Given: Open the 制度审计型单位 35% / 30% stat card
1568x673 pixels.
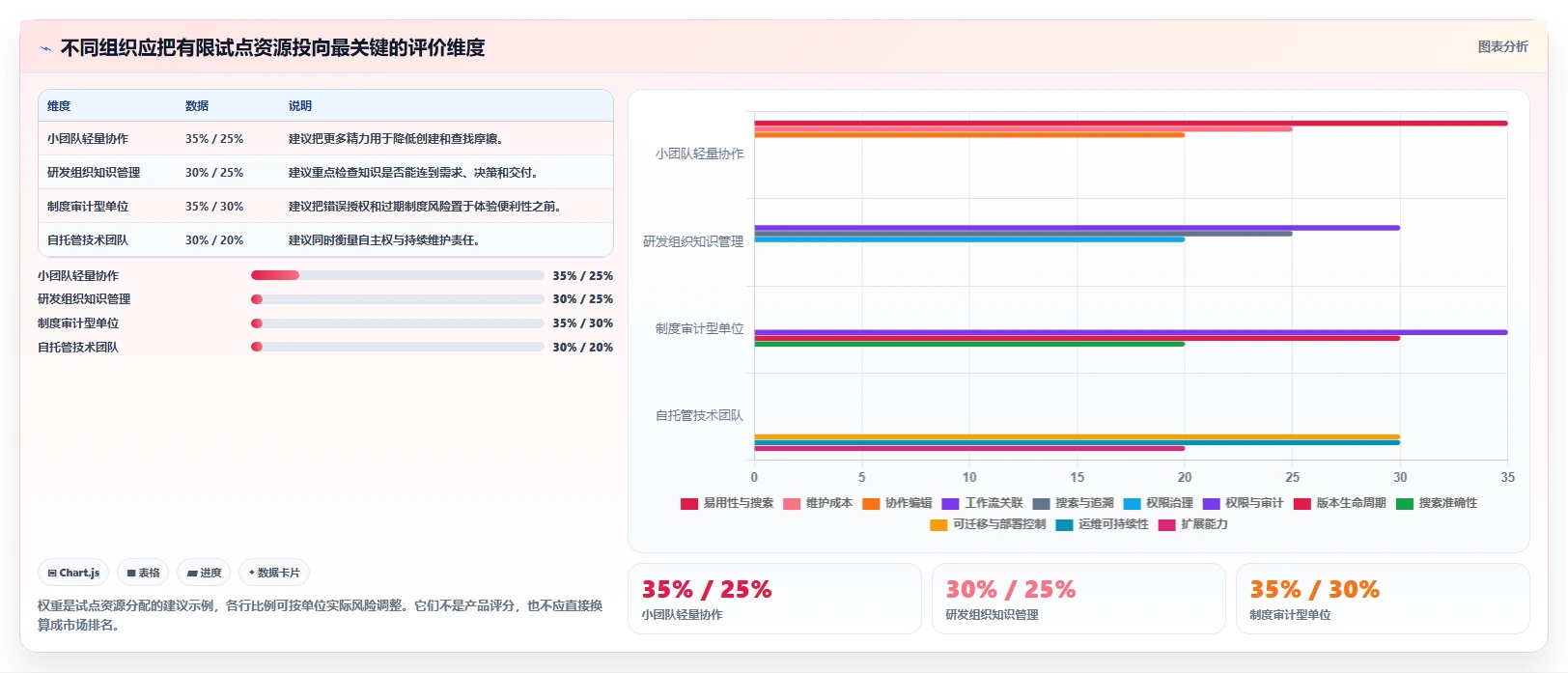Looking at the screenshot, I should click(x=1383, y=599).
